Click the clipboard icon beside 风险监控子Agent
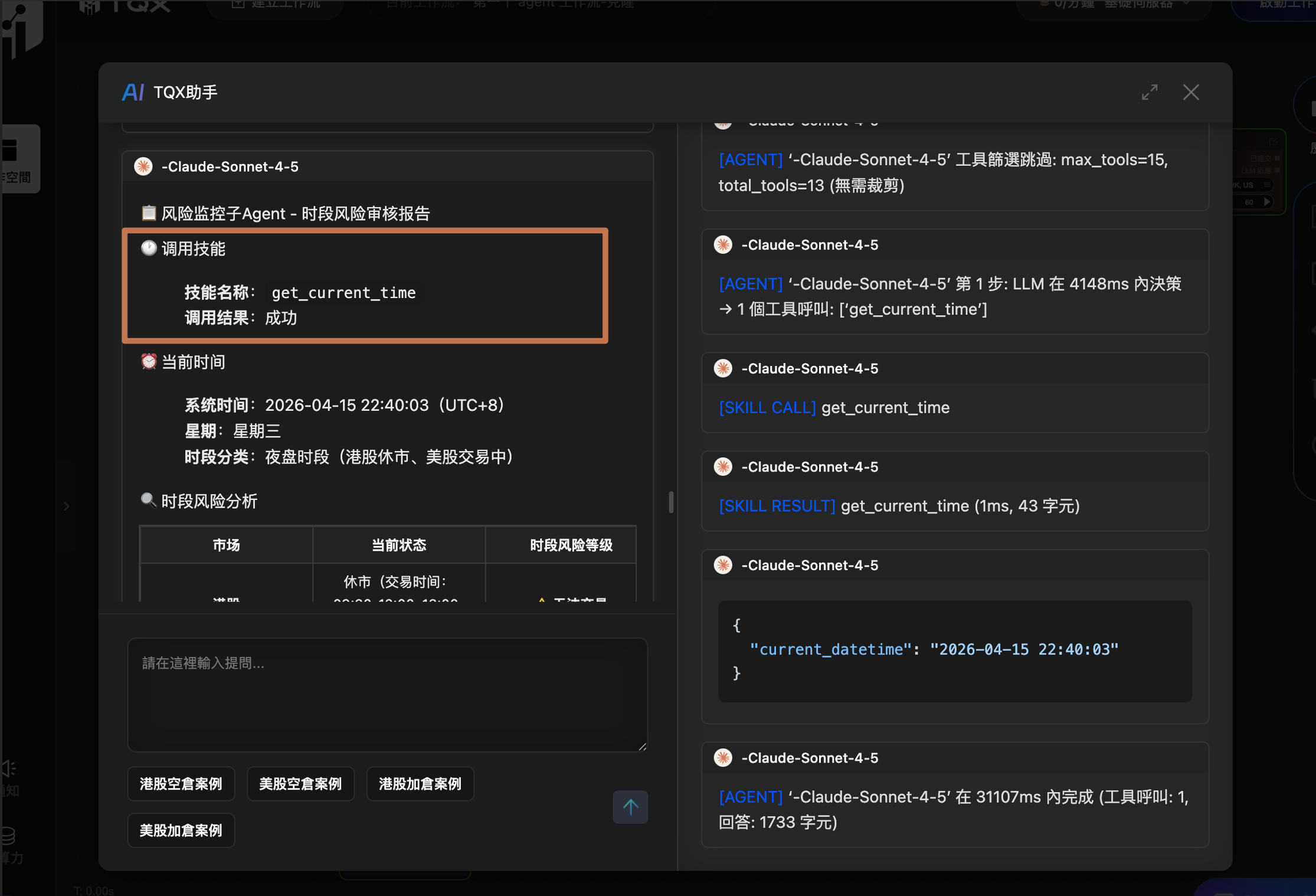This screenshot has width=1316, height=896. coord(149,212)
